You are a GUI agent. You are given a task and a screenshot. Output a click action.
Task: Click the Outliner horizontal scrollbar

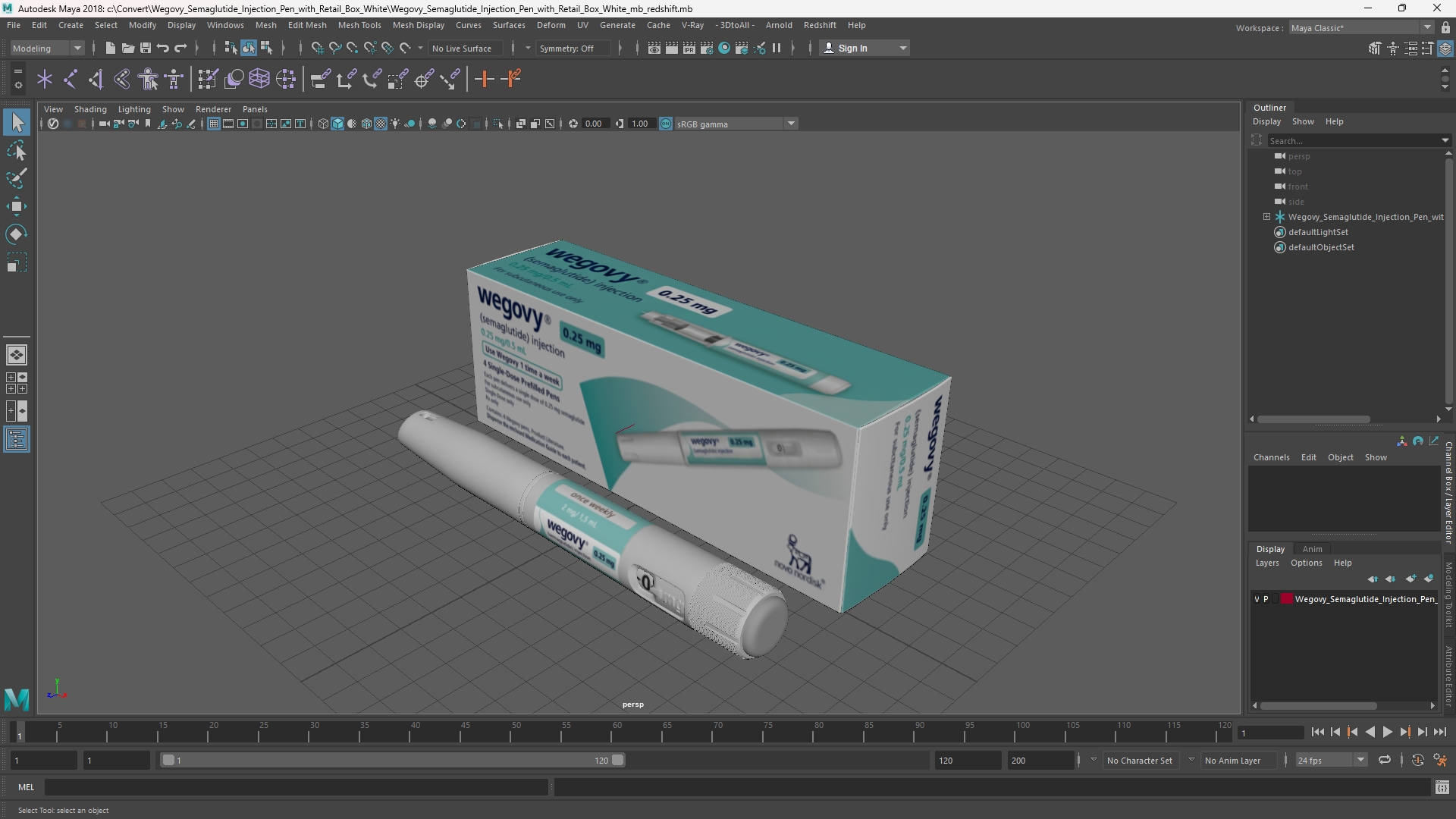[1313, 419]
